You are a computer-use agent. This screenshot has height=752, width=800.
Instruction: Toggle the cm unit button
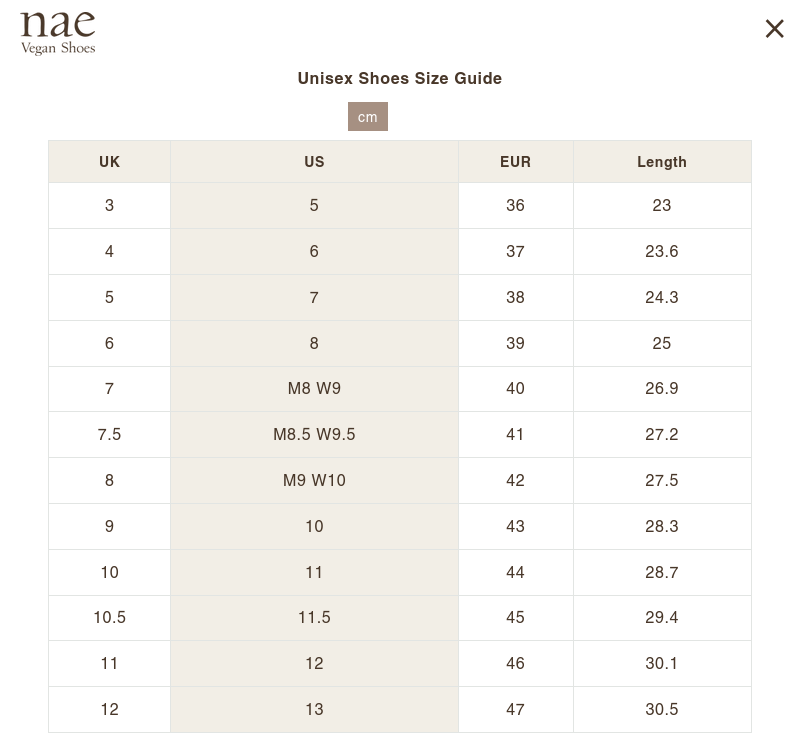[368, 117]
